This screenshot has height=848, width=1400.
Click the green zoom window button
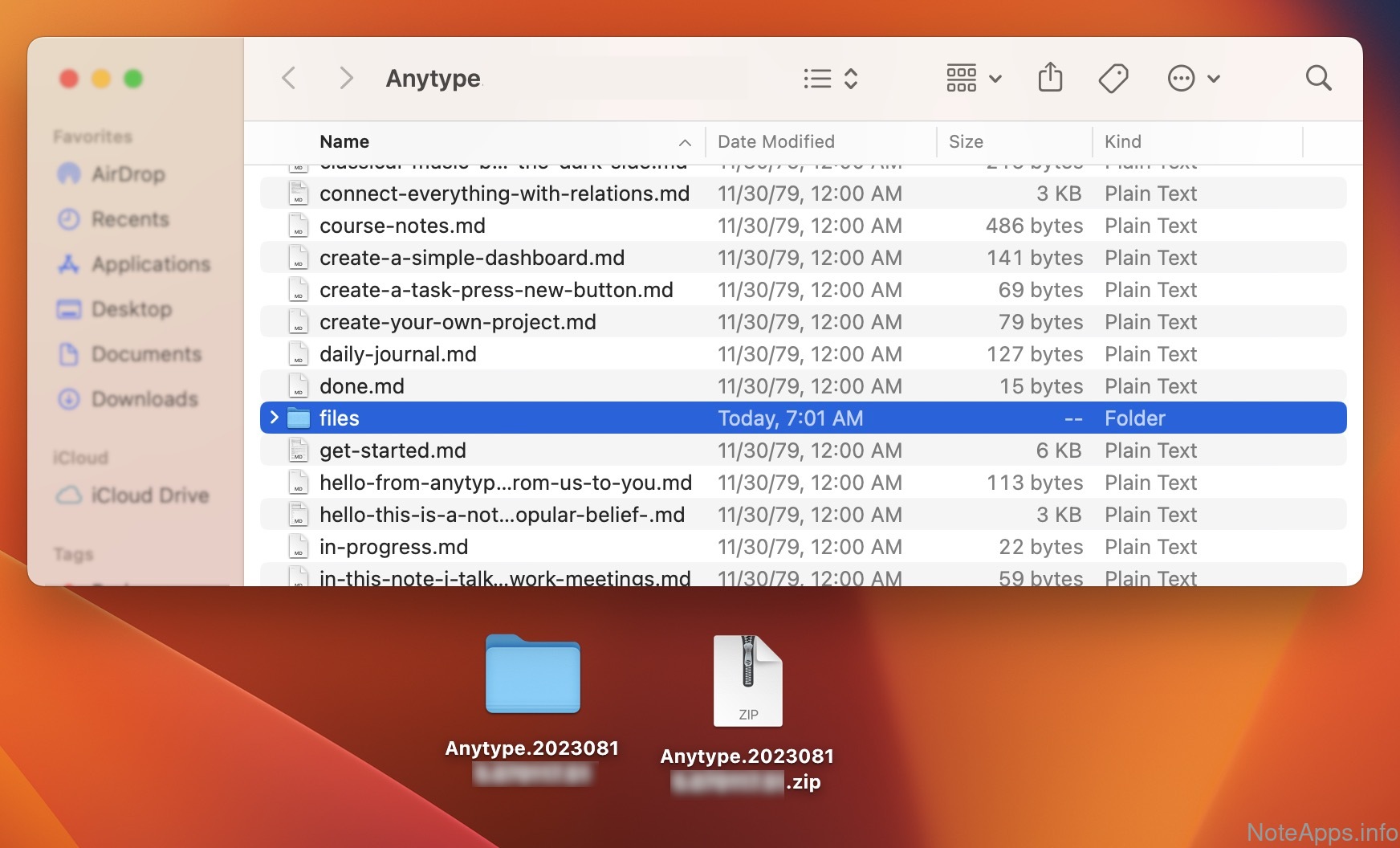(x=133, y=79)
